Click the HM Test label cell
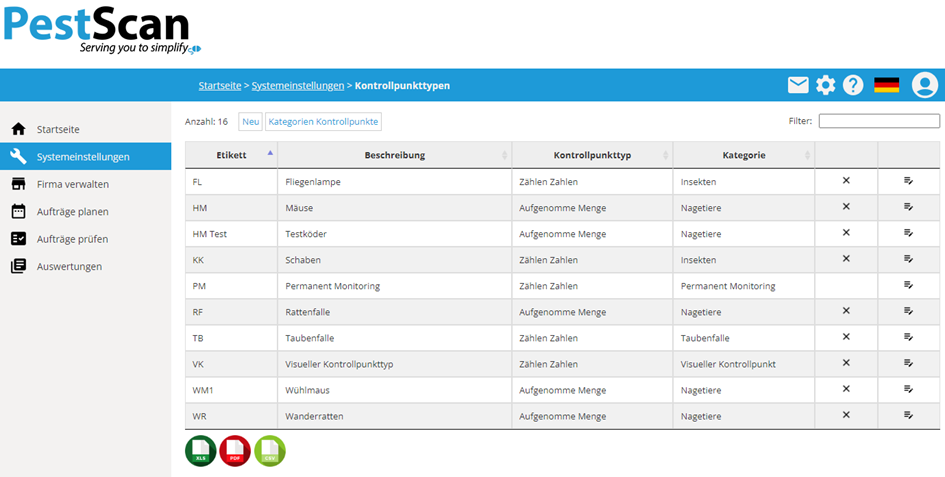 click(231, 234)
